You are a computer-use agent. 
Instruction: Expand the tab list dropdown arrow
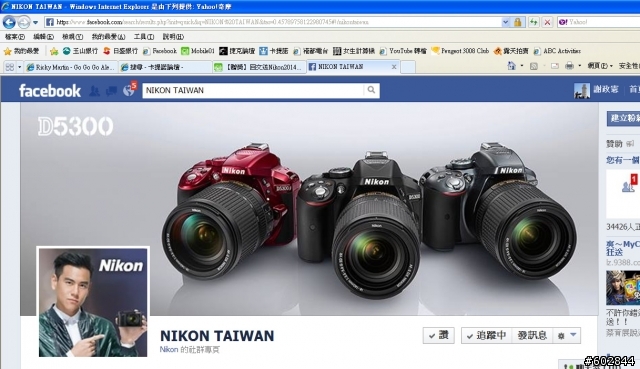(x=20, y=67)
